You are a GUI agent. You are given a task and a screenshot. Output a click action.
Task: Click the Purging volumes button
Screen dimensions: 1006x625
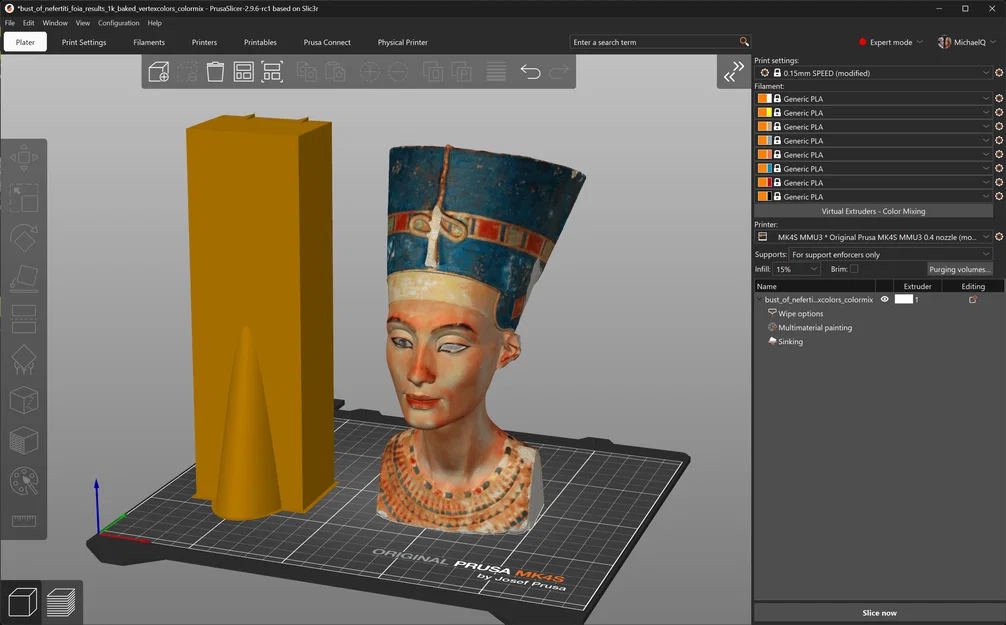(960, 270)
